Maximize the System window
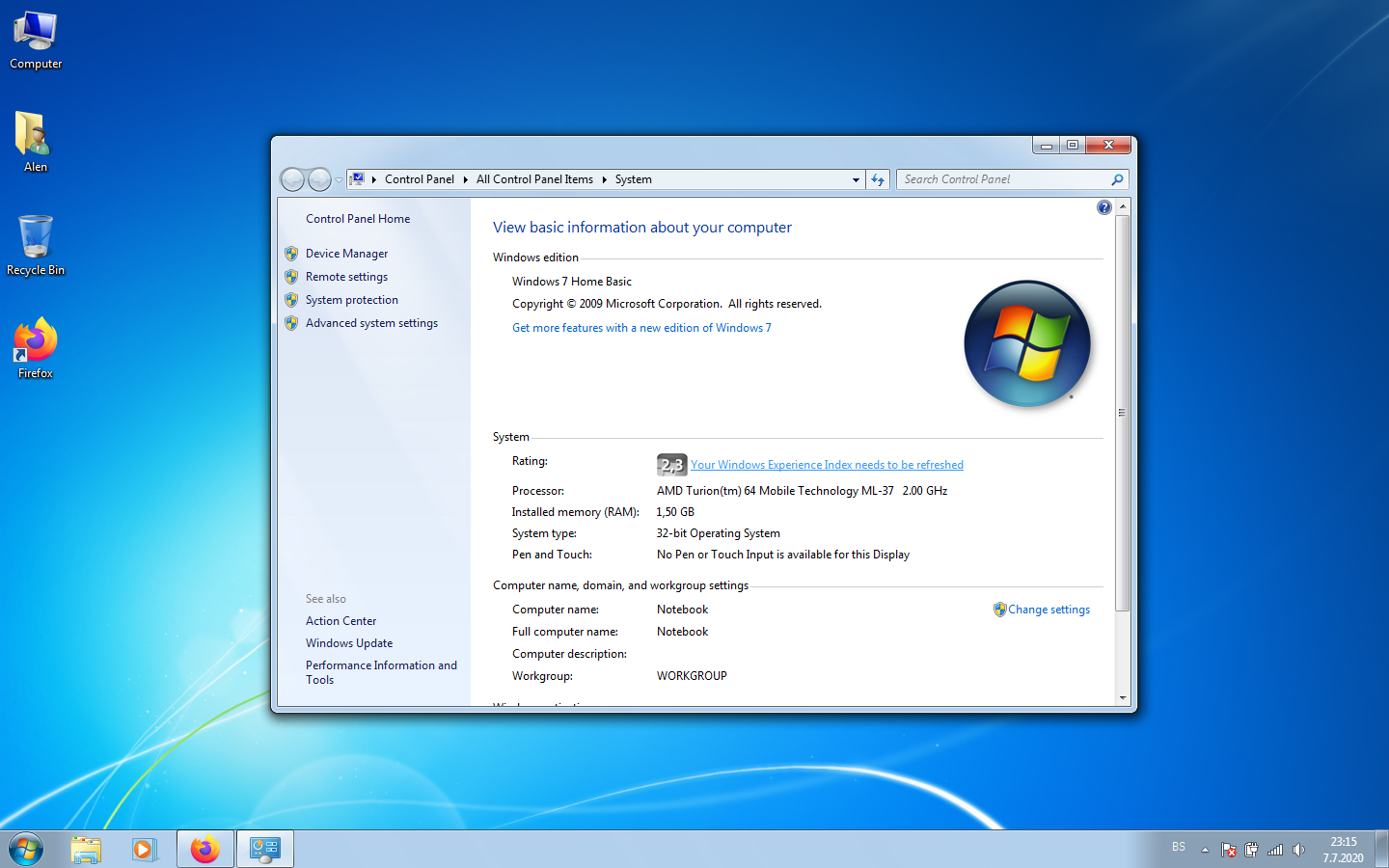 pyautogui.click(x=1073, y=145)
